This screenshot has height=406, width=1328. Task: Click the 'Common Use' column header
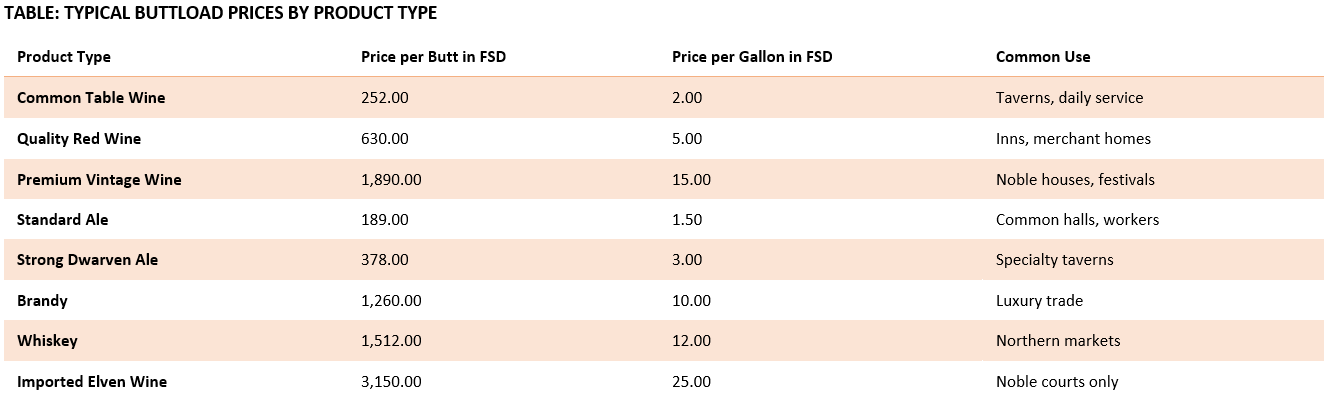[x=1043, y=57]
